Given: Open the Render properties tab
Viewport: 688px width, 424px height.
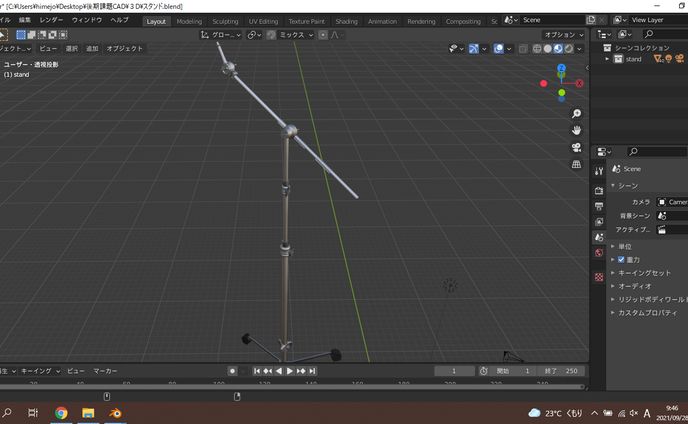Looking at the screenshot, I should click(599, 190).
